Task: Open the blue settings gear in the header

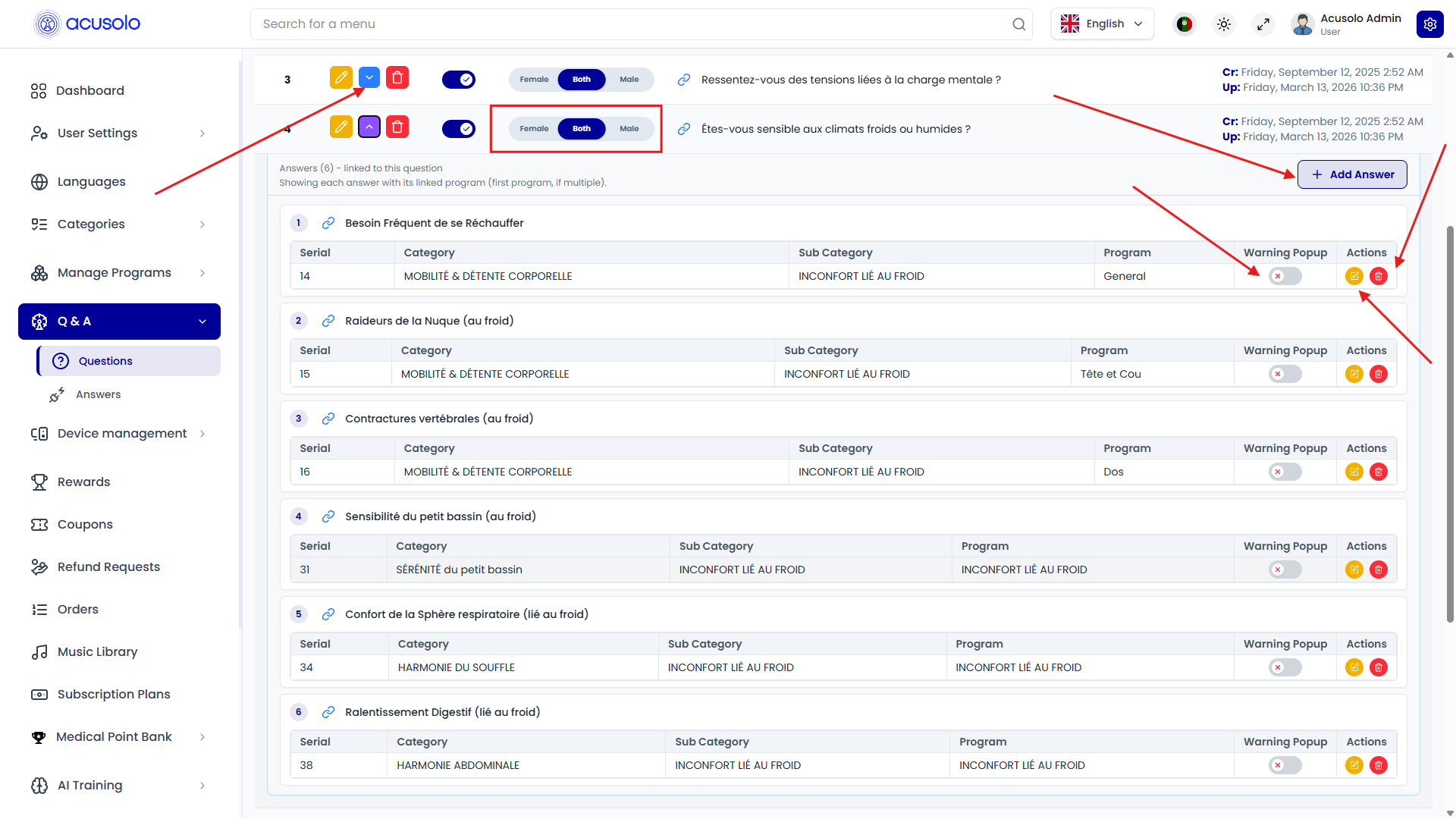Action: pyautogui.click(x=1429, y=24)
